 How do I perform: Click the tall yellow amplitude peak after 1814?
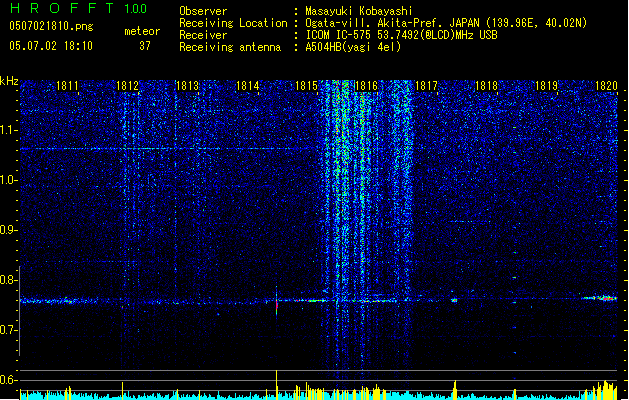[276, 385]
